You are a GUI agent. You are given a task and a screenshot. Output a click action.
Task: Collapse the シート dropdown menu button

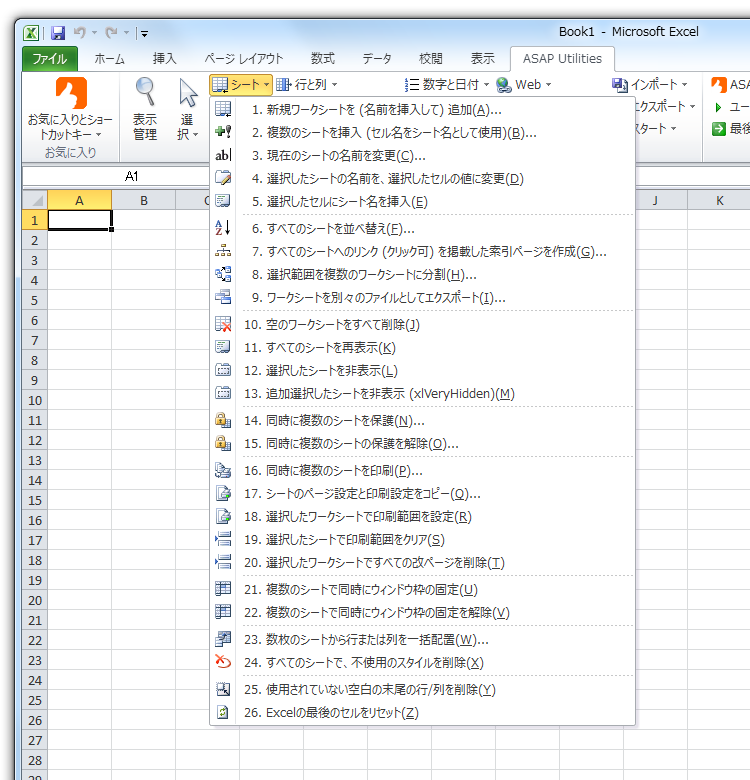tap(241, 85)
